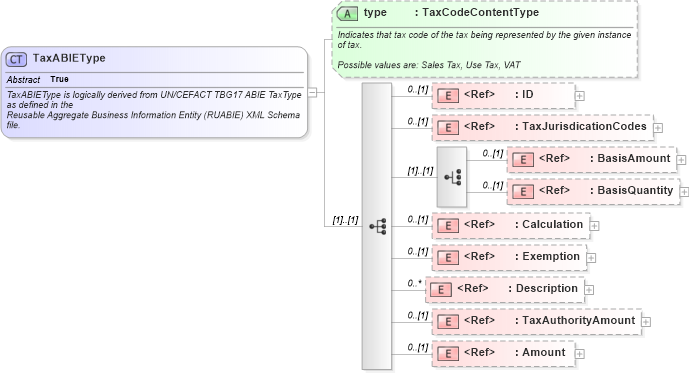Click the E icon of TaxJurisdicationCodes
Image resolution: width=689 pixels, height=374 pixels.
[x=448, y=127]
